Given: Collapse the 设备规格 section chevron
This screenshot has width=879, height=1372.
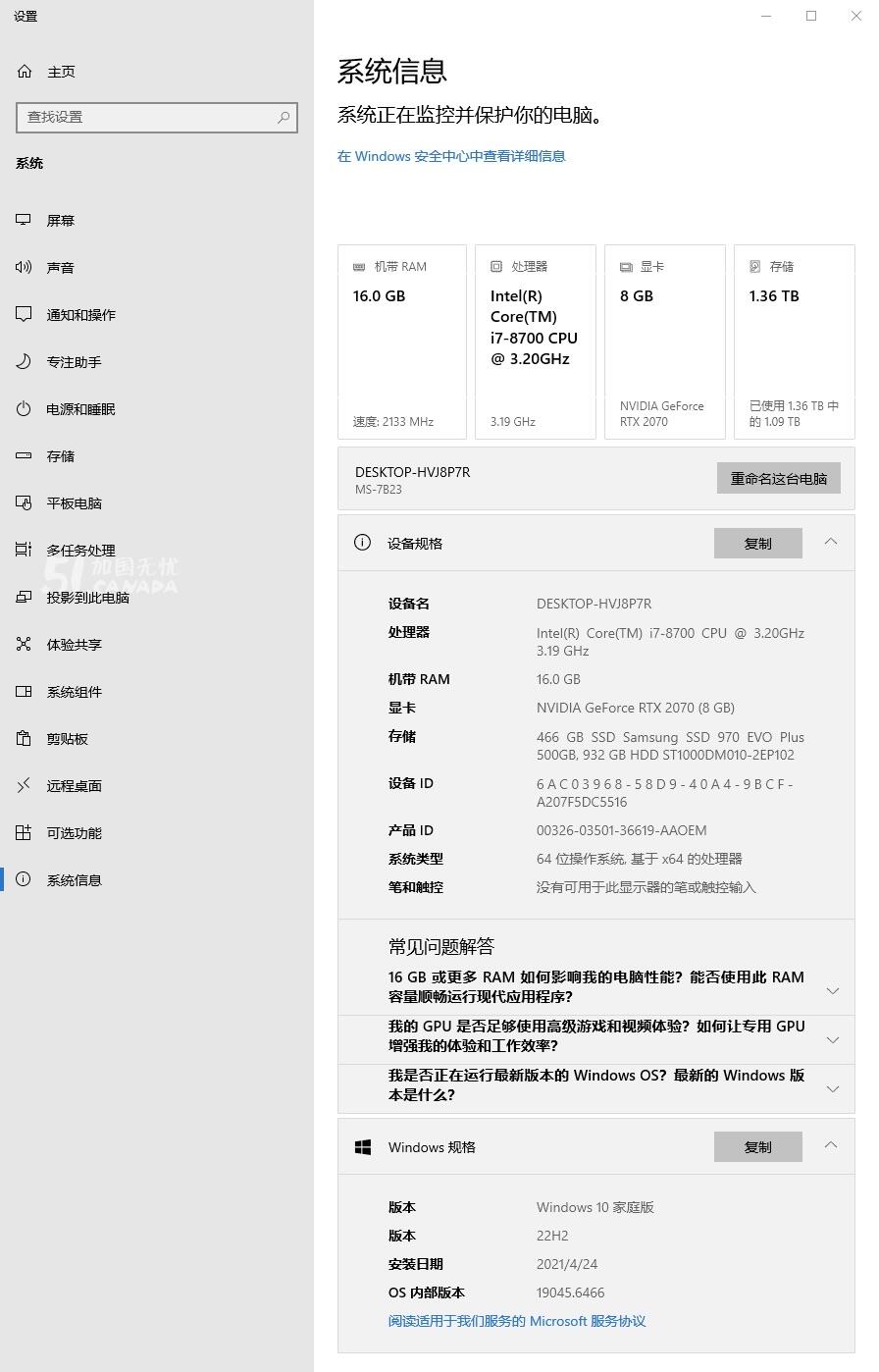Looking at the screenshot, I should tap(831, 542).
